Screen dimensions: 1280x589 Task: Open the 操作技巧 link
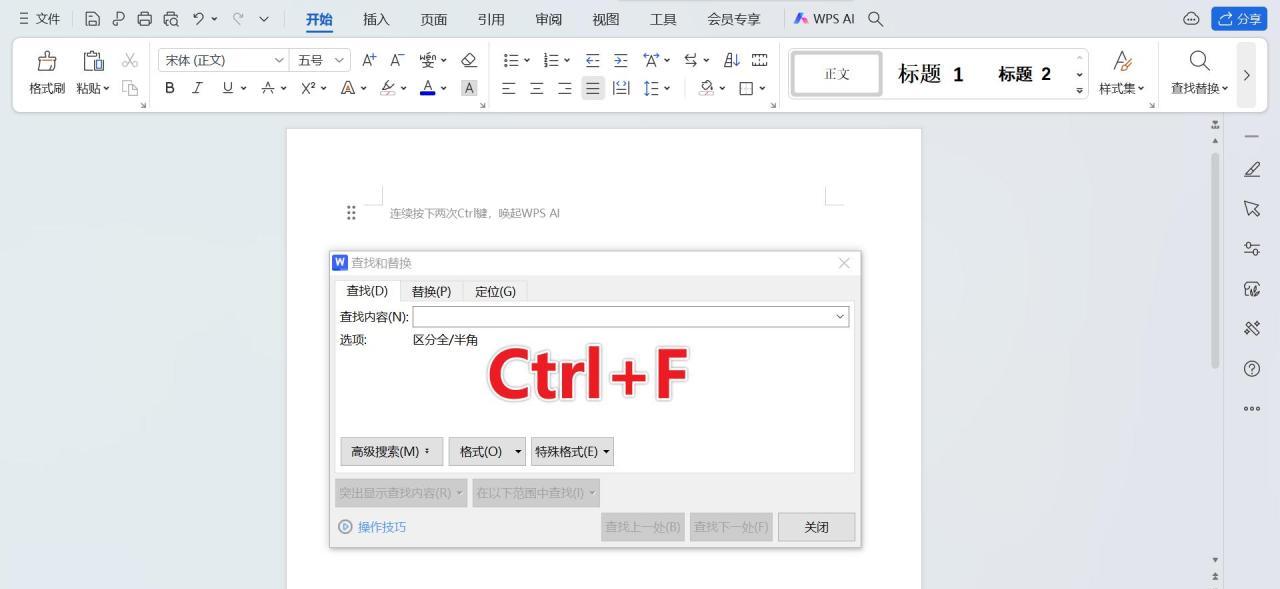[x=381, y=527]
